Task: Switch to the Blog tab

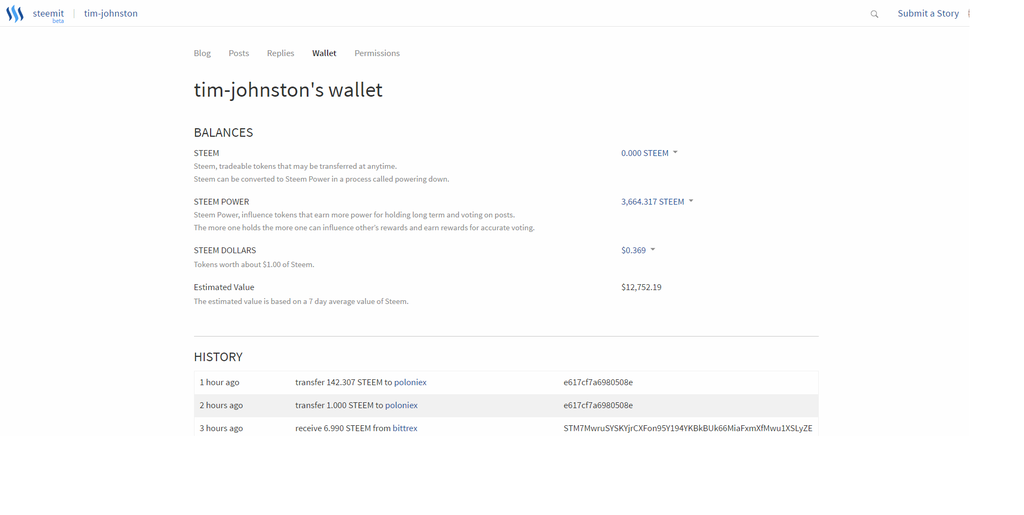Action: click(x=202, y=53)
